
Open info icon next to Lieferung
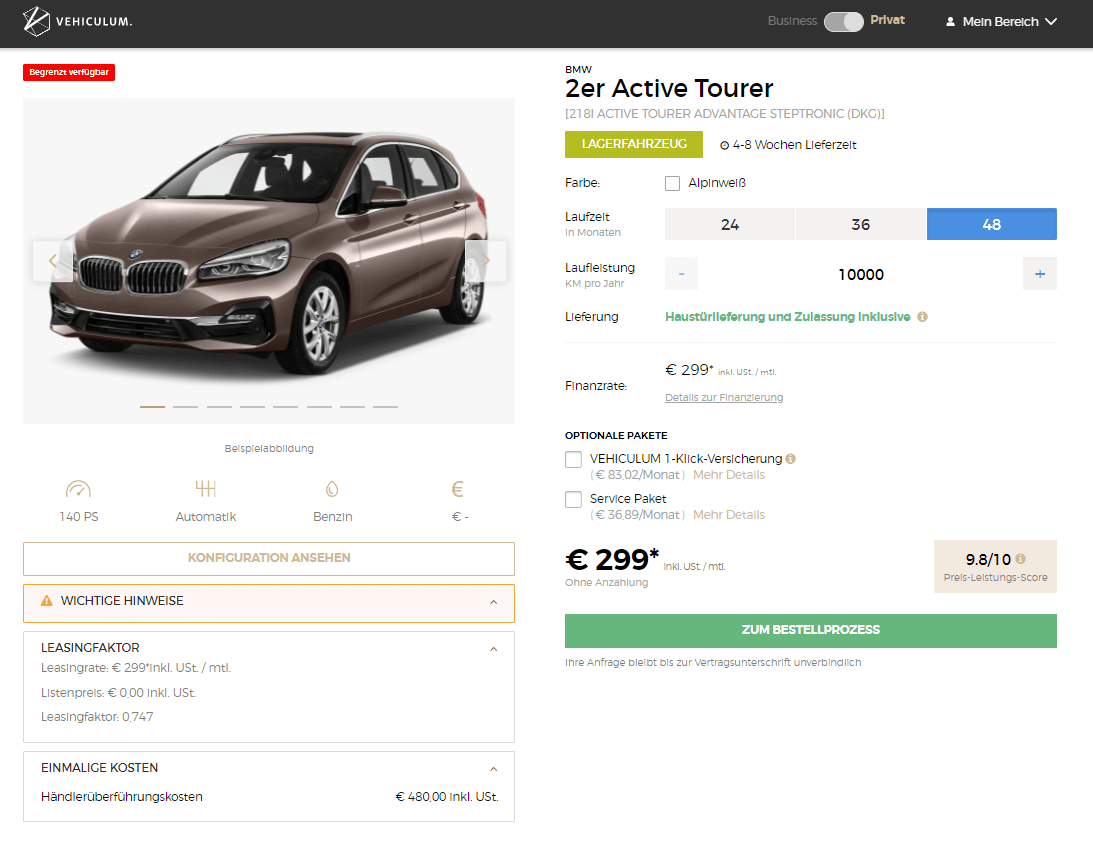point(922,317)
